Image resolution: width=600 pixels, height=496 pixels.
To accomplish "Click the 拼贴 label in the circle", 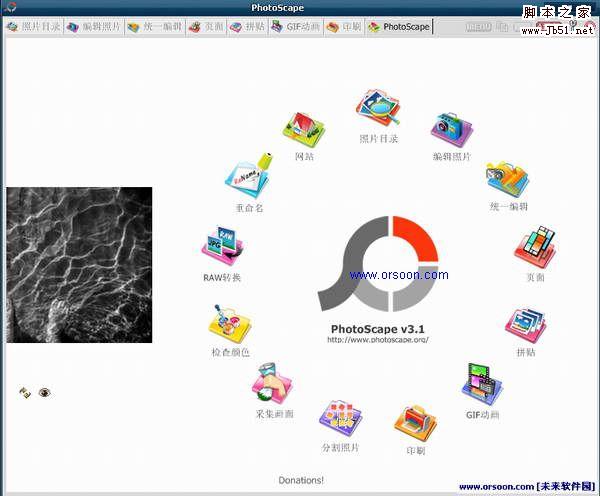I will (526, 352).
